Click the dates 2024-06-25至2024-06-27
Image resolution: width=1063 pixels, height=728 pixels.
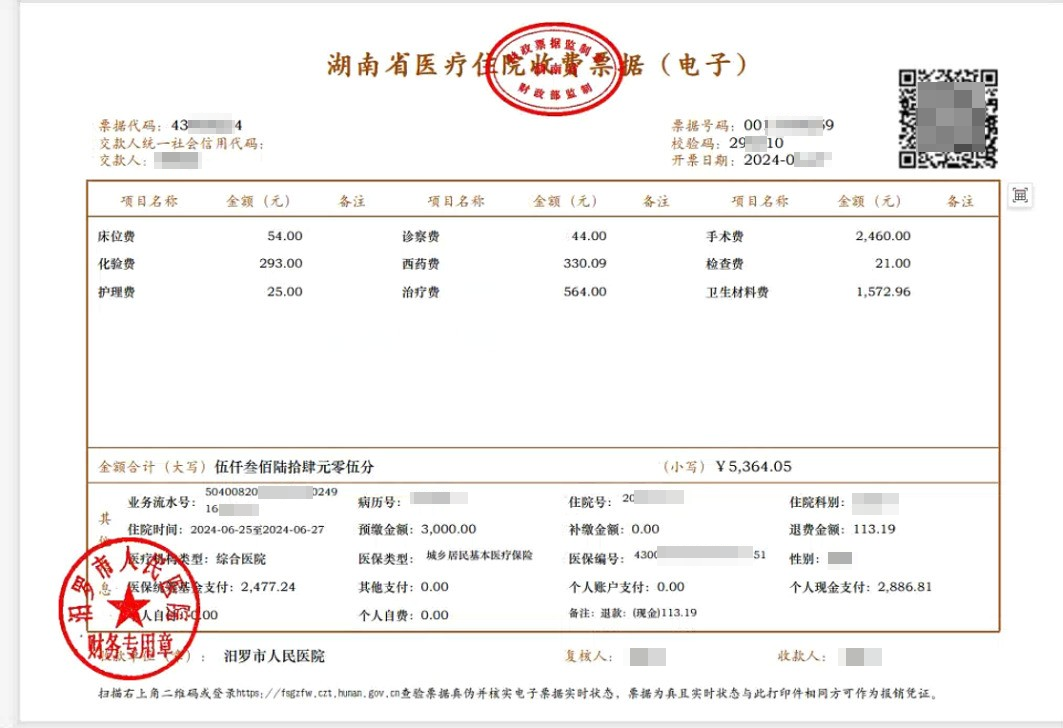pos(258,529)
